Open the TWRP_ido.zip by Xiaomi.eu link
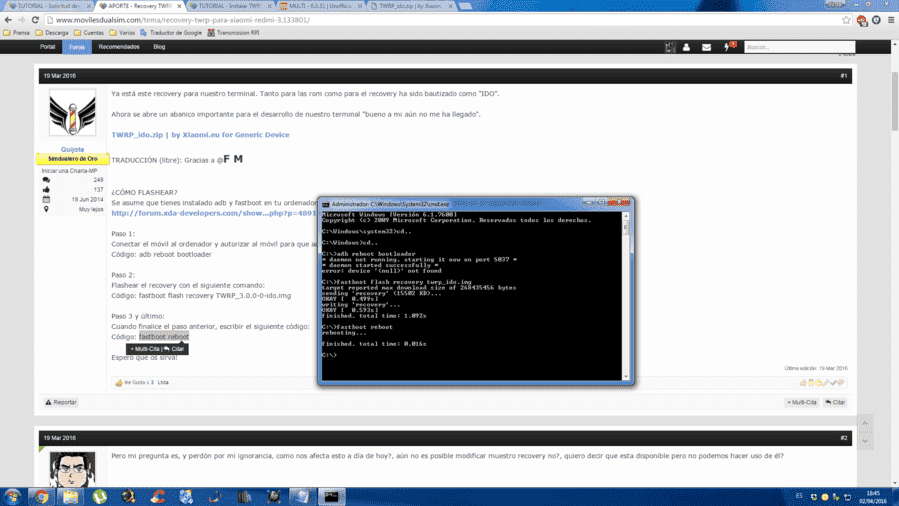 pos(200,135)
